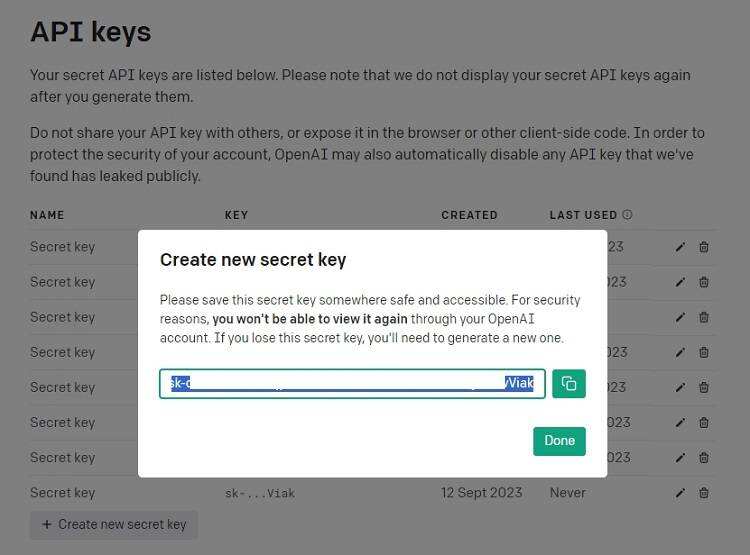
Task: Revoke the second secret key via trash icon
Action: click(x=704, y=282)
